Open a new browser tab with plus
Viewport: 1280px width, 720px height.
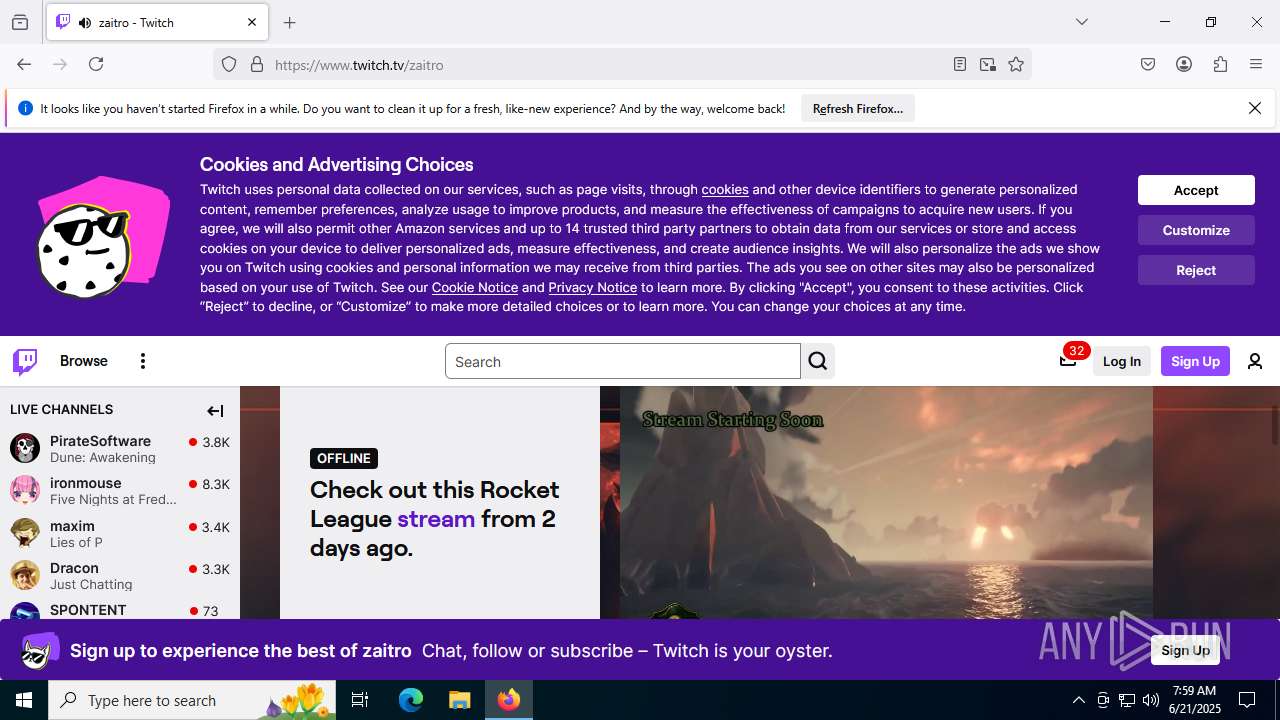click(290, 22)
